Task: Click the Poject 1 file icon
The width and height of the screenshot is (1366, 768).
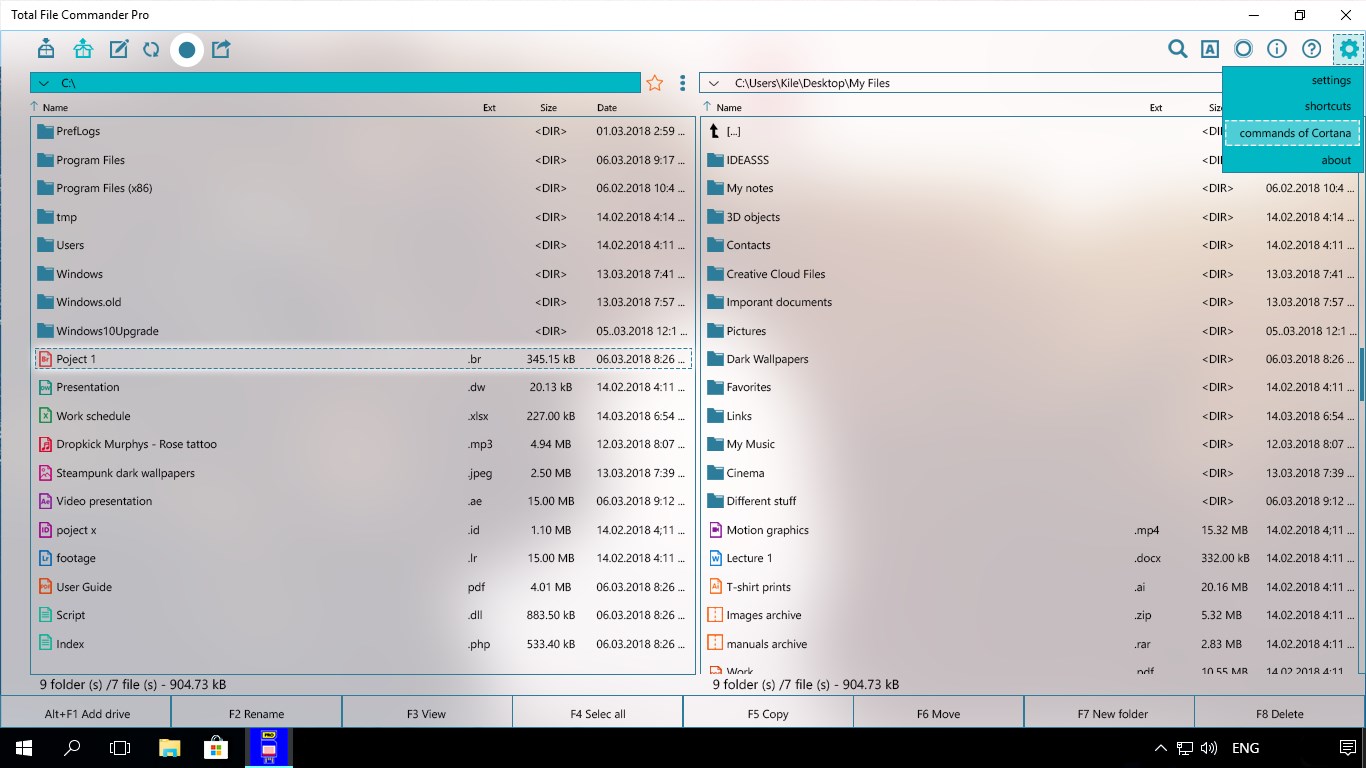Action: point(45,359)
